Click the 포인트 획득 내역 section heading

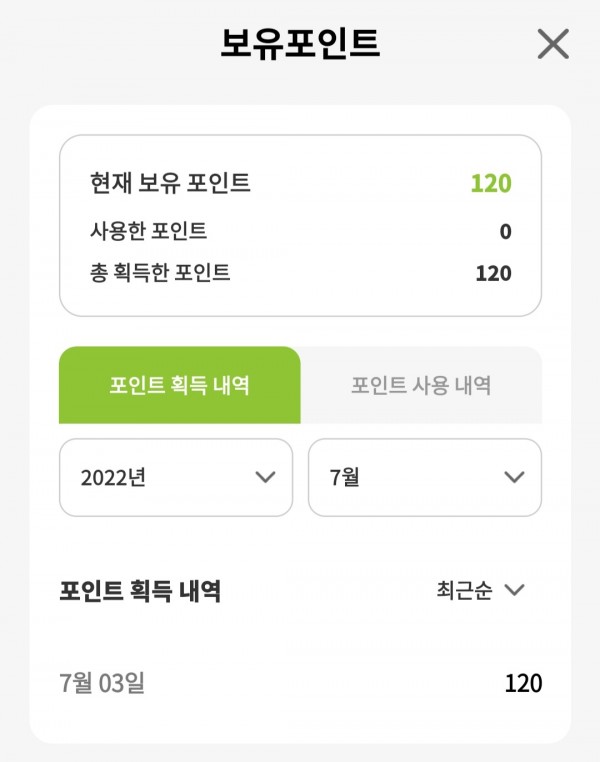(140, 591)
